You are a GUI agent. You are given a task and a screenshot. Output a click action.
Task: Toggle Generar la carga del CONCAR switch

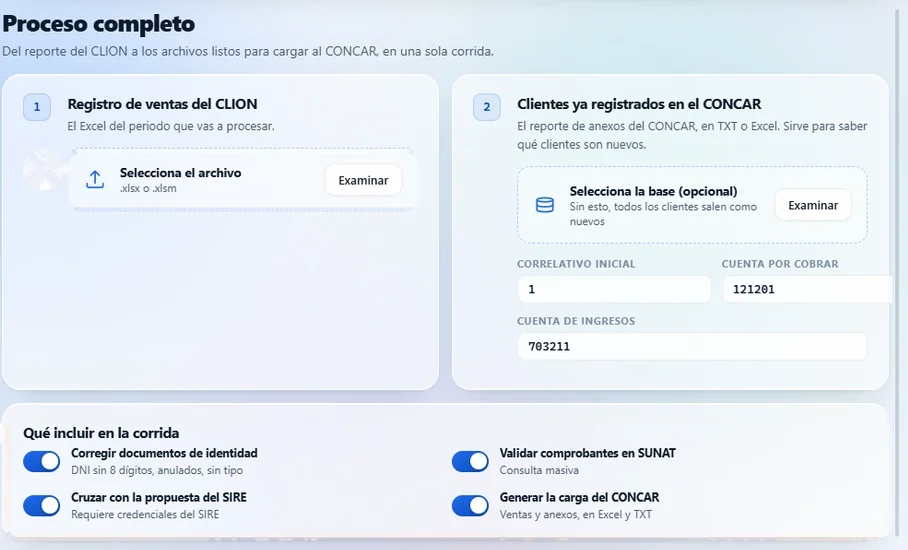coord(470,505)
